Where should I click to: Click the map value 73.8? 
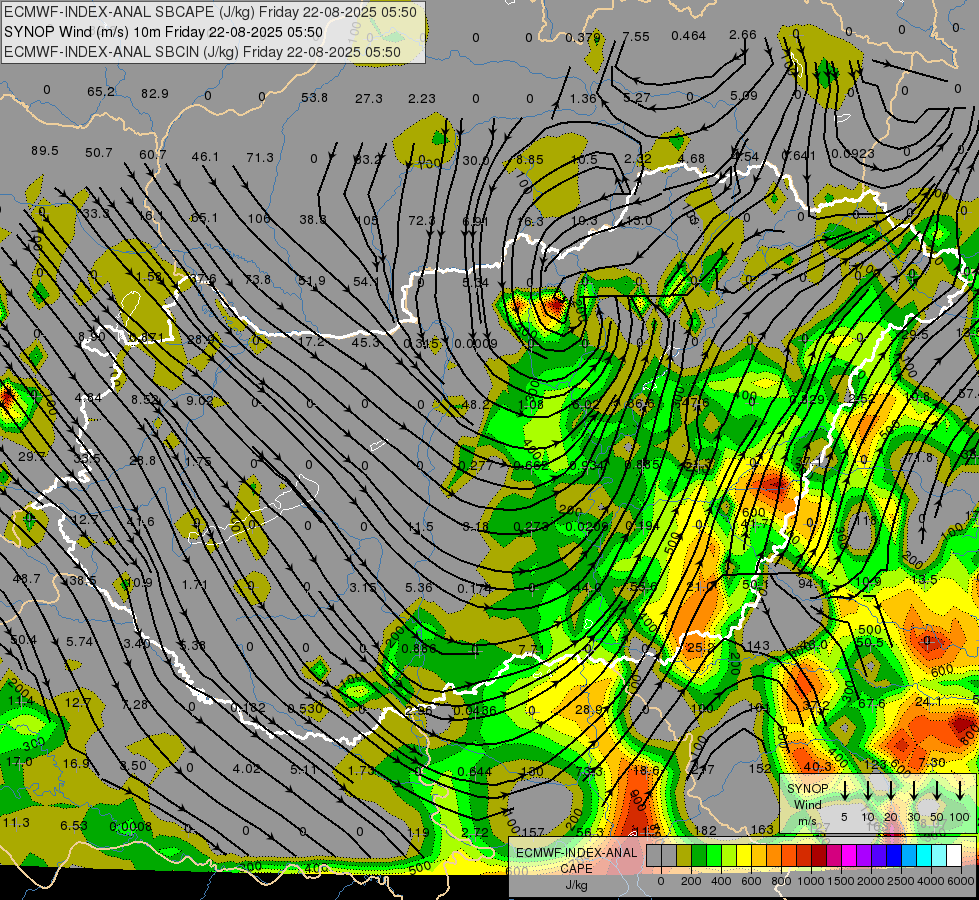point(258,279)
